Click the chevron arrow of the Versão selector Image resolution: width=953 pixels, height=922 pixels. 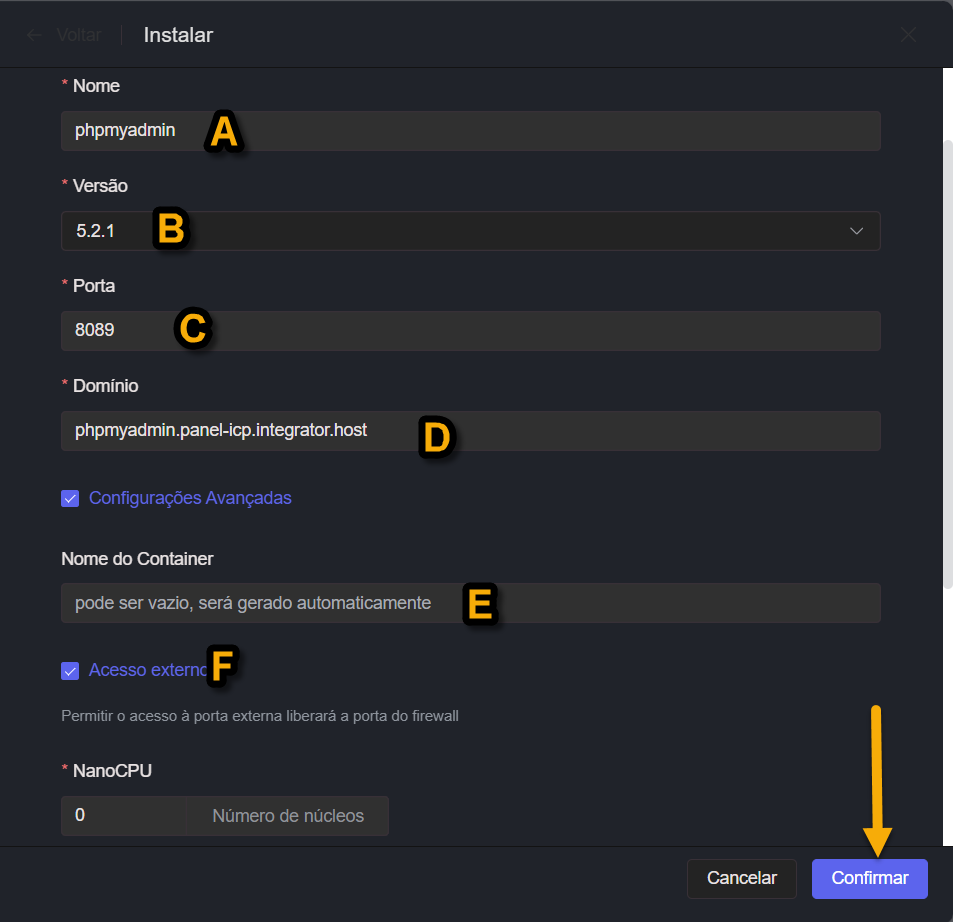[856, 231]
